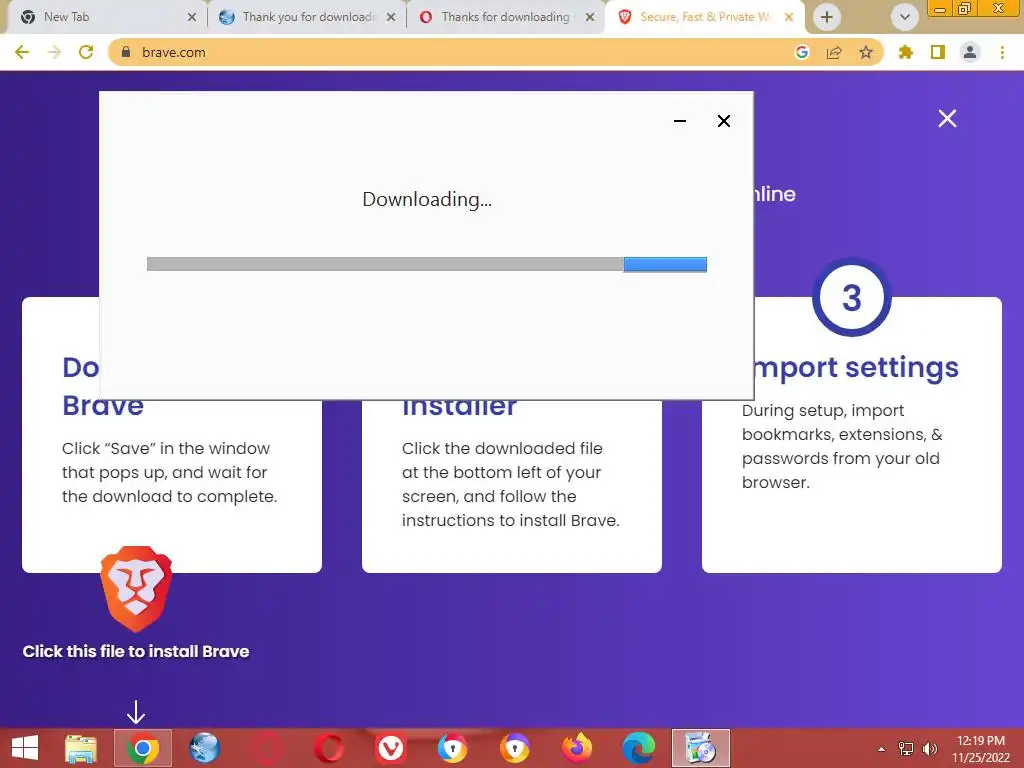This screenshot has height=768, width=1024.
Task: Close the Opera 'Thanks for downloading' tab
Action: (x=590, y=17)
